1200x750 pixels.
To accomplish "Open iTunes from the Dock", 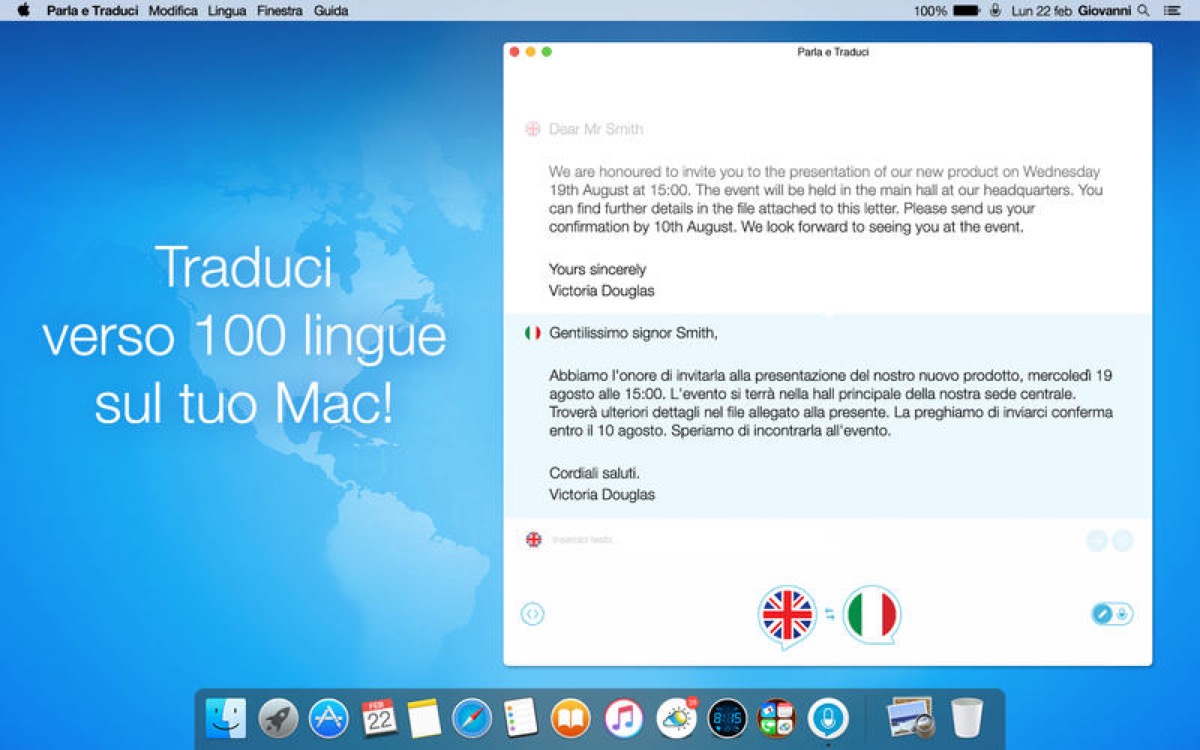I will click(x=623, y=718).
